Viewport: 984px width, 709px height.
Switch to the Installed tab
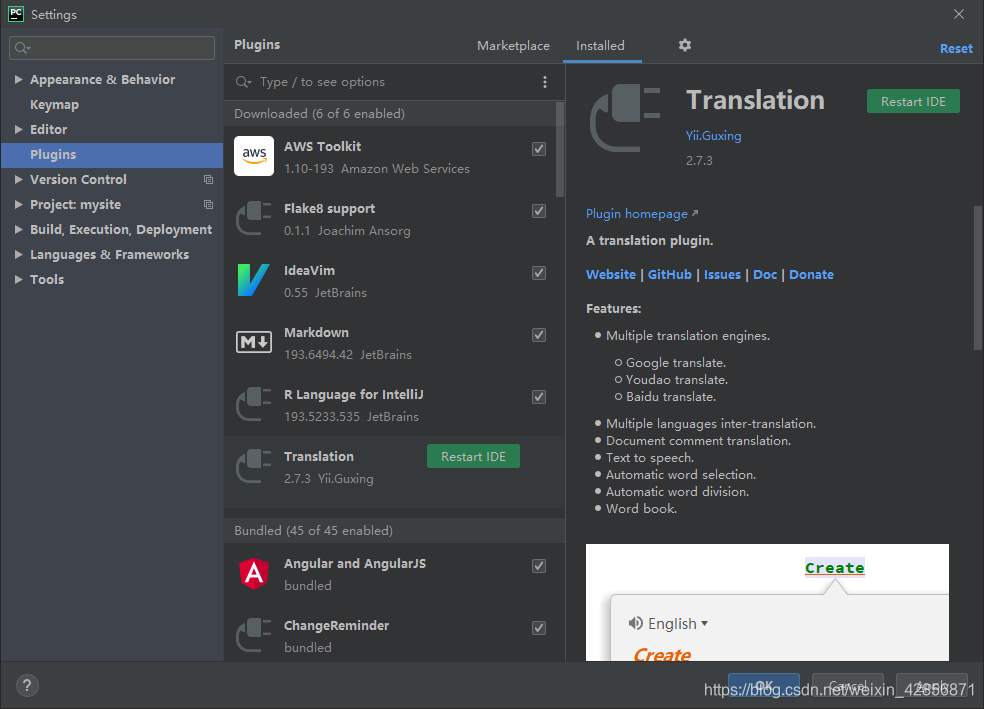coord(601,46)
